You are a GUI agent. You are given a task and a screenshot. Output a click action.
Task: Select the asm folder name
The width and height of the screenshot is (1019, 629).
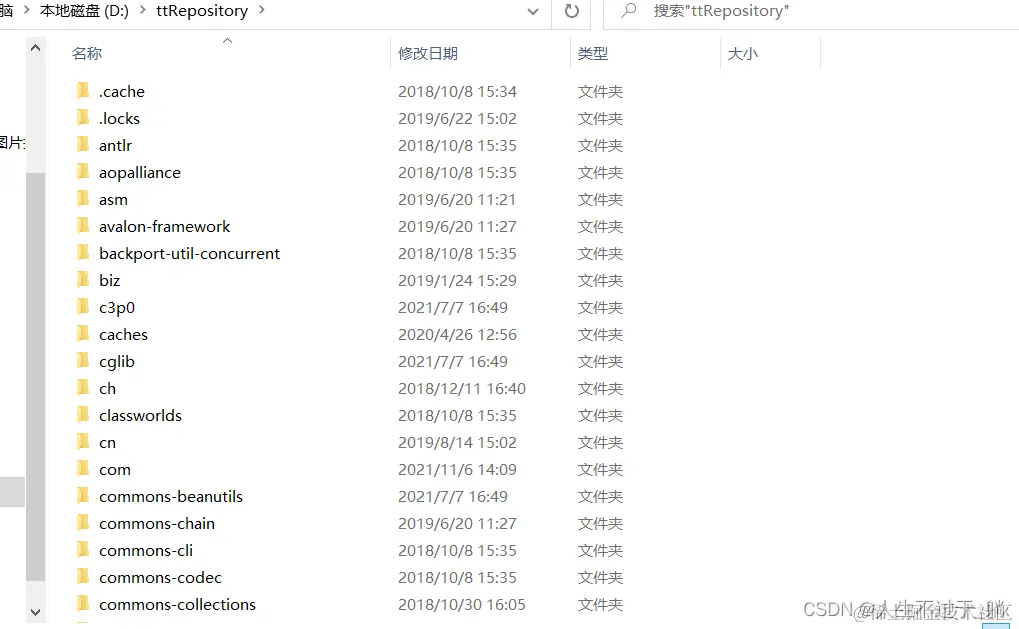click(113, 199)
